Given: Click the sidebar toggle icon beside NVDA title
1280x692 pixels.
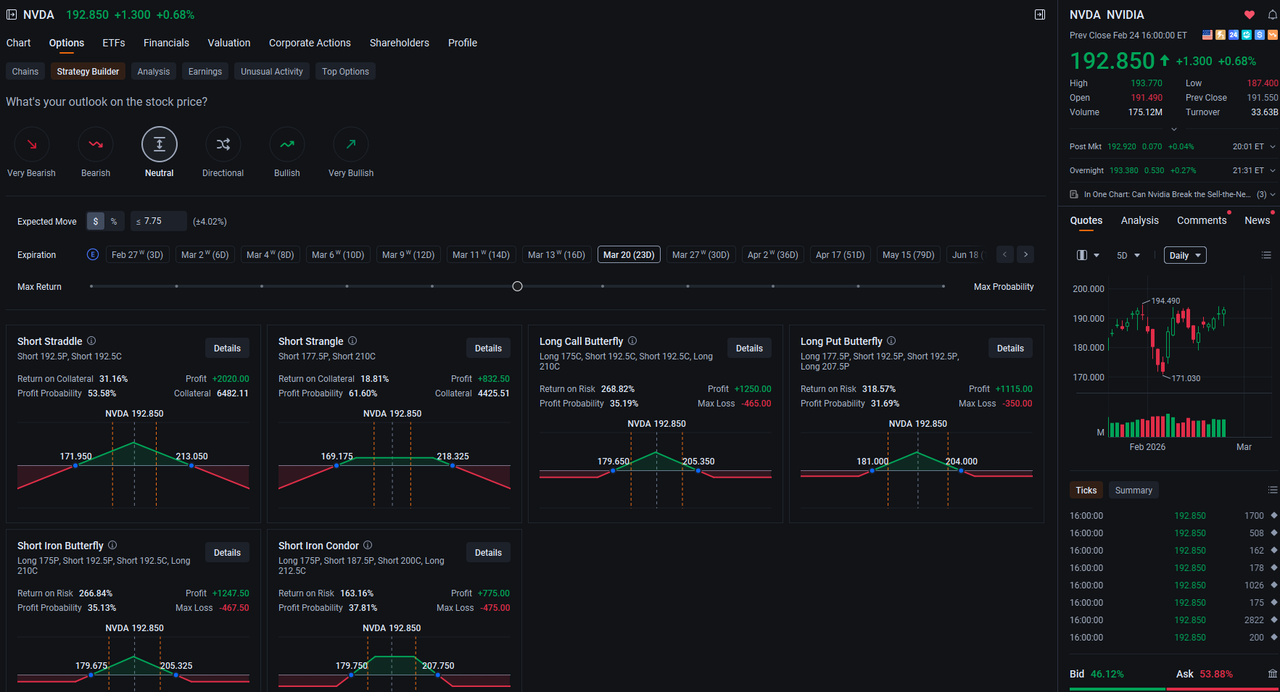Looking at the screenshot, I should click(11, 15).
